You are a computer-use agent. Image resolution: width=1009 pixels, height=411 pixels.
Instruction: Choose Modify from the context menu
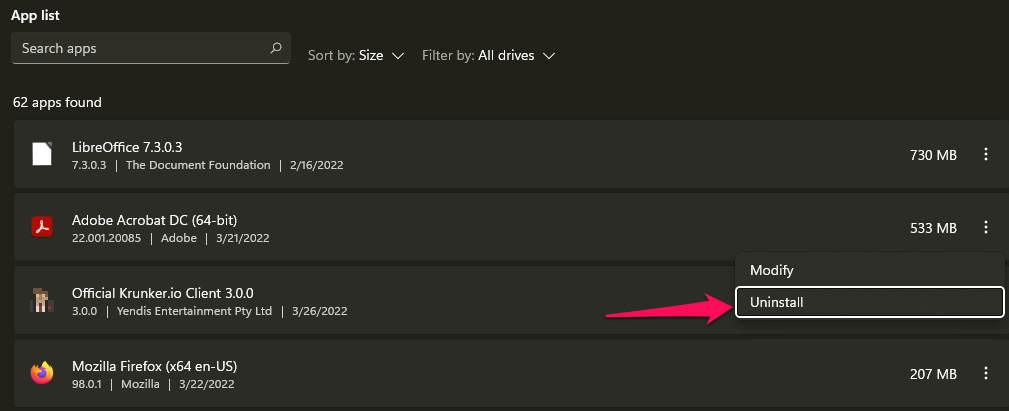coord(869,270)
